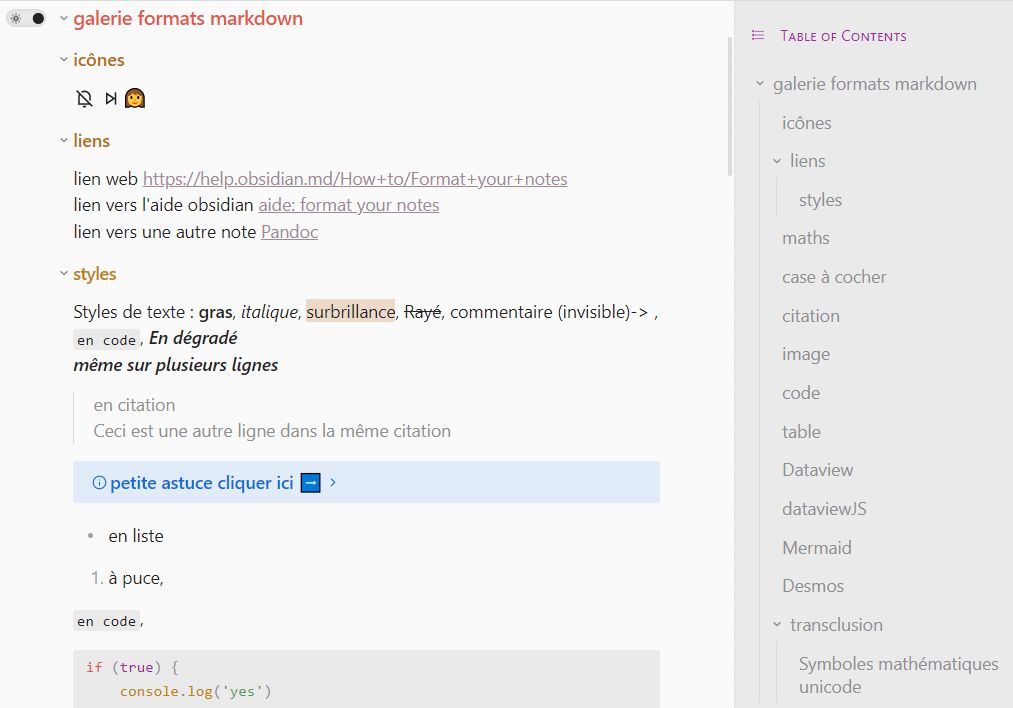The height and width of the screenshot is (708, 1013).
Task: Collapse 'galerie formats markdown' in Table of Contents
Action: [760, 83]
